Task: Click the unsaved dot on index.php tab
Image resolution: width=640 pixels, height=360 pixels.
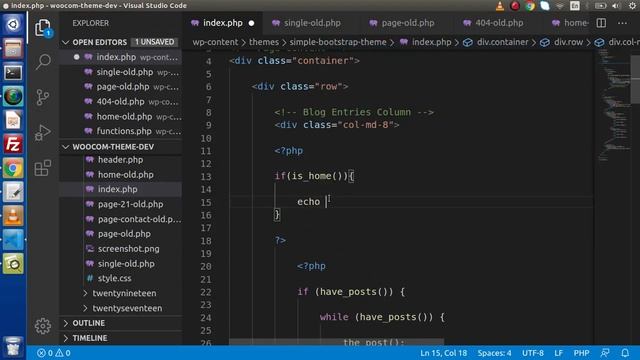Action: coord(251,23)
